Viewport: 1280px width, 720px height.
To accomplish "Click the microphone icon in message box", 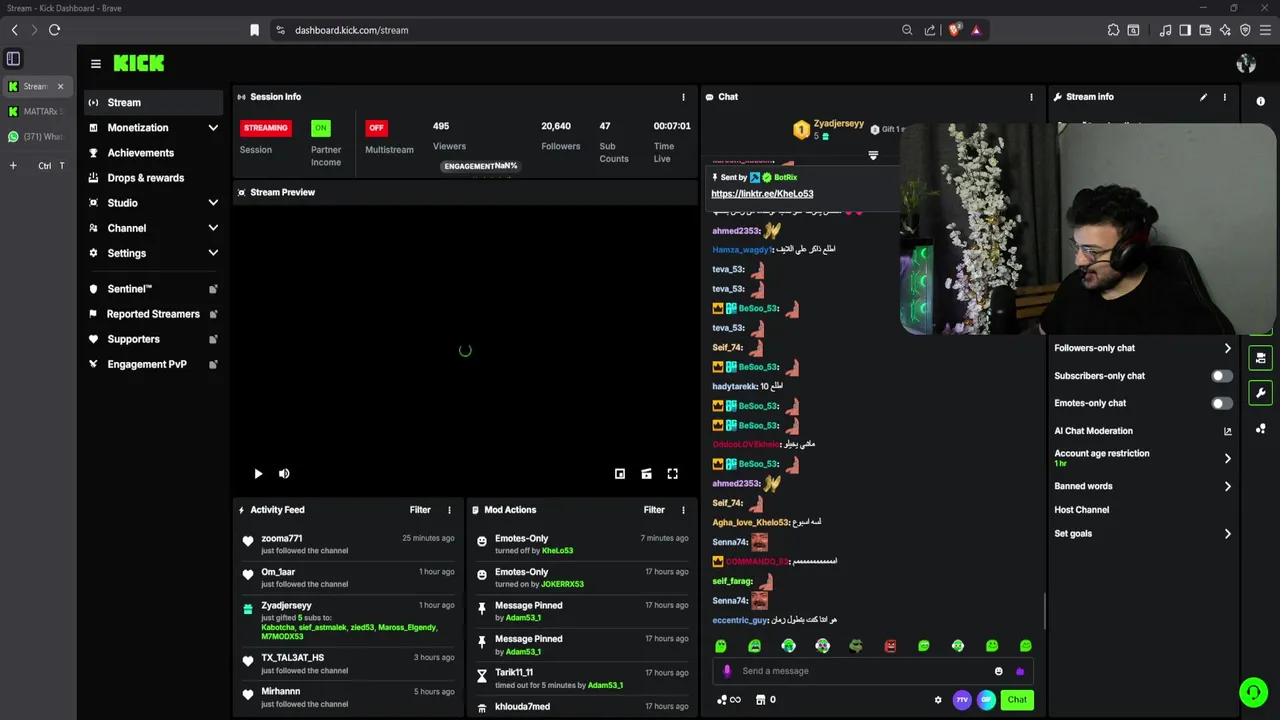I will [x=727, y=671].
